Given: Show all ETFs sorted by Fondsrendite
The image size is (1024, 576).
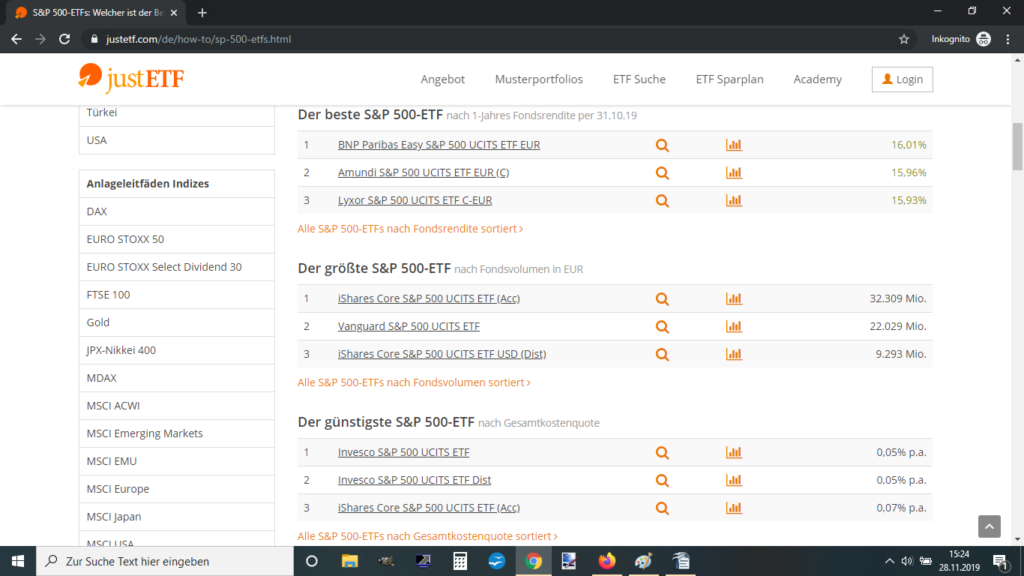Looking at the screenshot, I should tap(410, 229).
